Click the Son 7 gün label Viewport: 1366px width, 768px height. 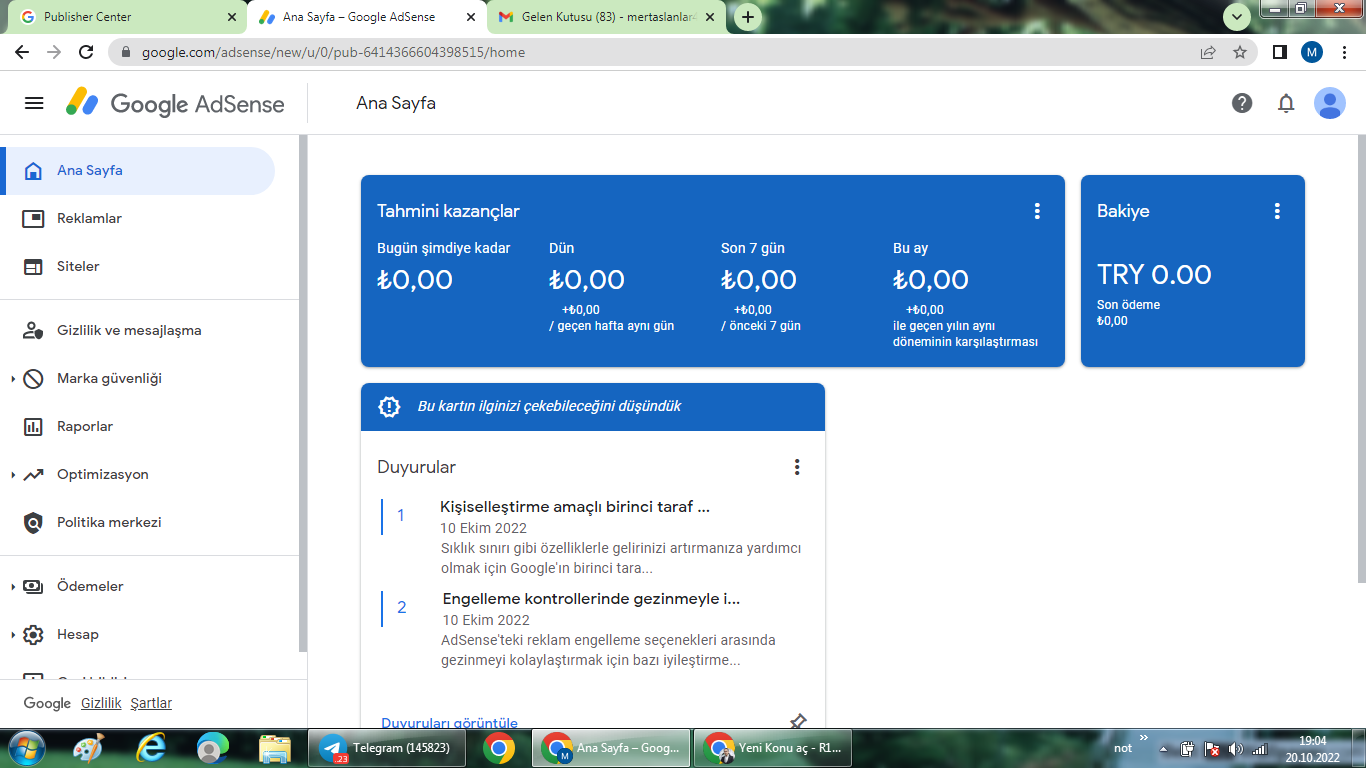(754, 248)
